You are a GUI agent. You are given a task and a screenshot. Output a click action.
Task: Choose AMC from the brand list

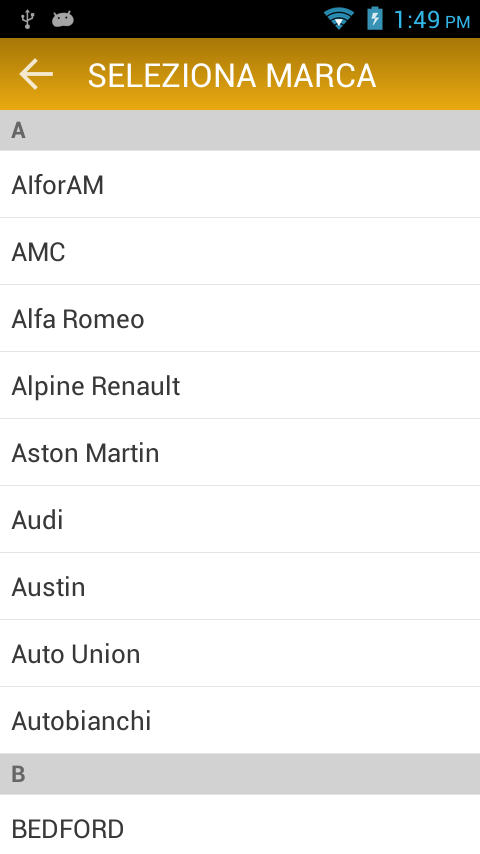[240, 251]
